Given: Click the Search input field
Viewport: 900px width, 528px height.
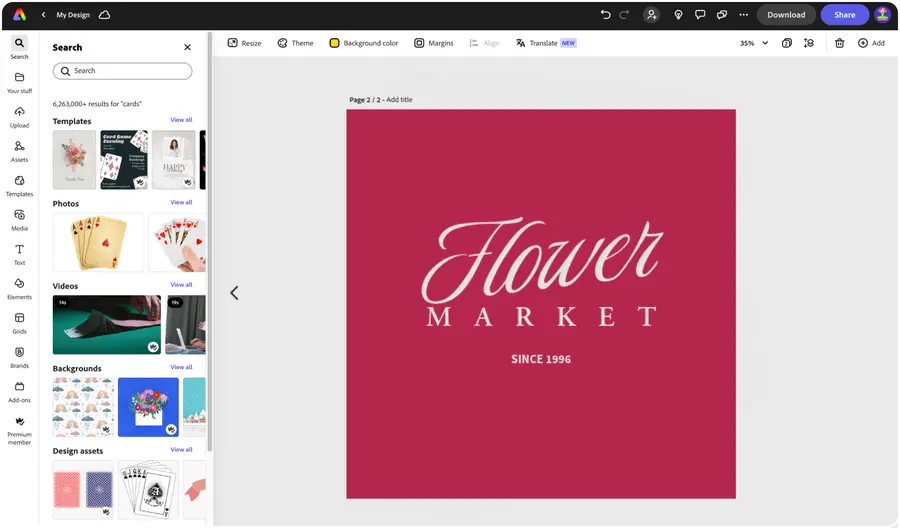Looking at the screenshot, I should 122,71.
